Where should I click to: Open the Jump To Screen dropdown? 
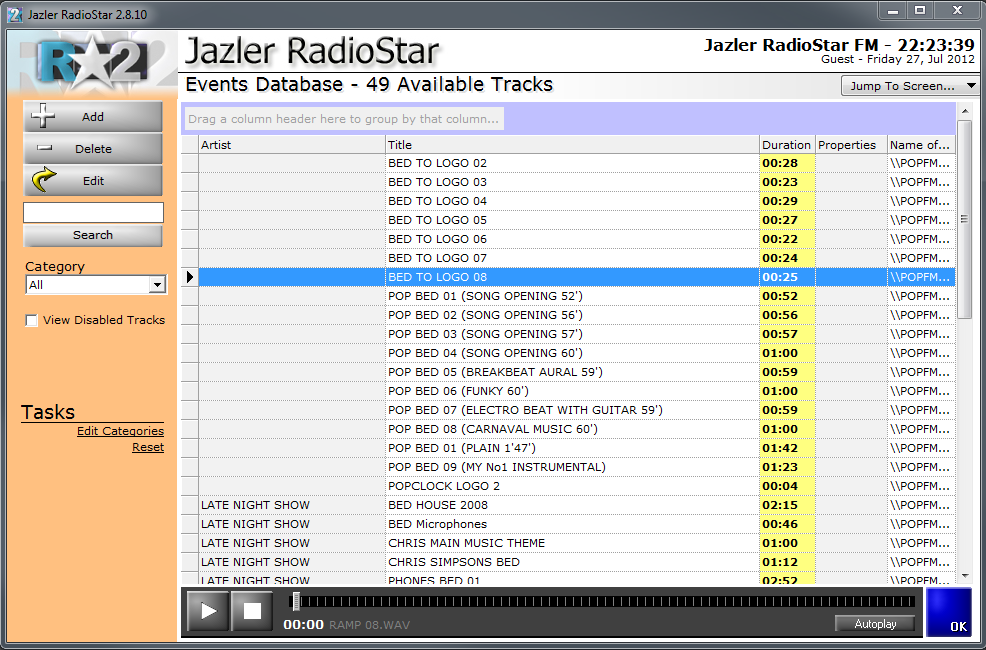[909, 86]
